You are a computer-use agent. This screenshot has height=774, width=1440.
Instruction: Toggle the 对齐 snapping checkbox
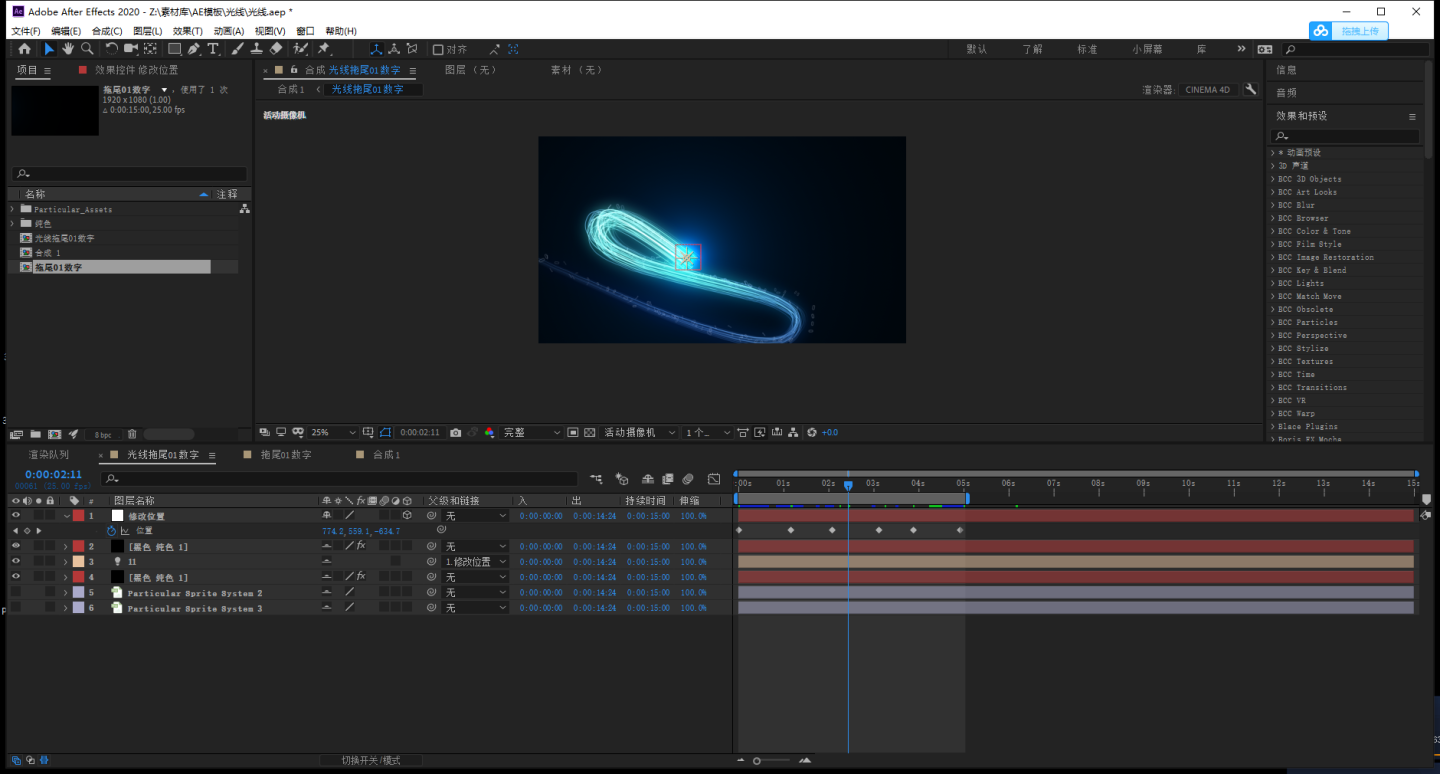pyautogui.click(x=438, y=49)
